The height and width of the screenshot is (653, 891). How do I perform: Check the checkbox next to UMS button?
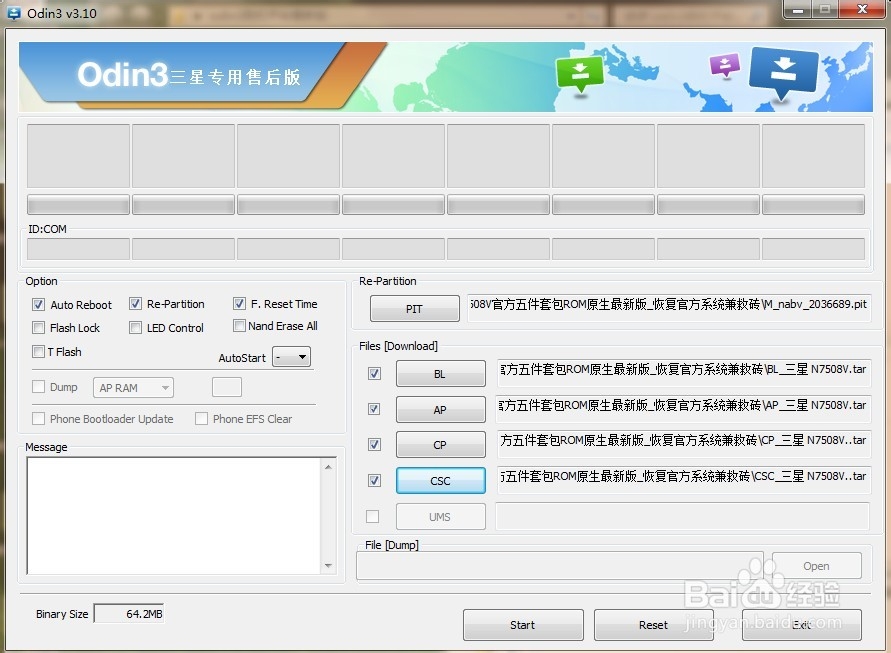pyautogui.click(x=373, y=517)
